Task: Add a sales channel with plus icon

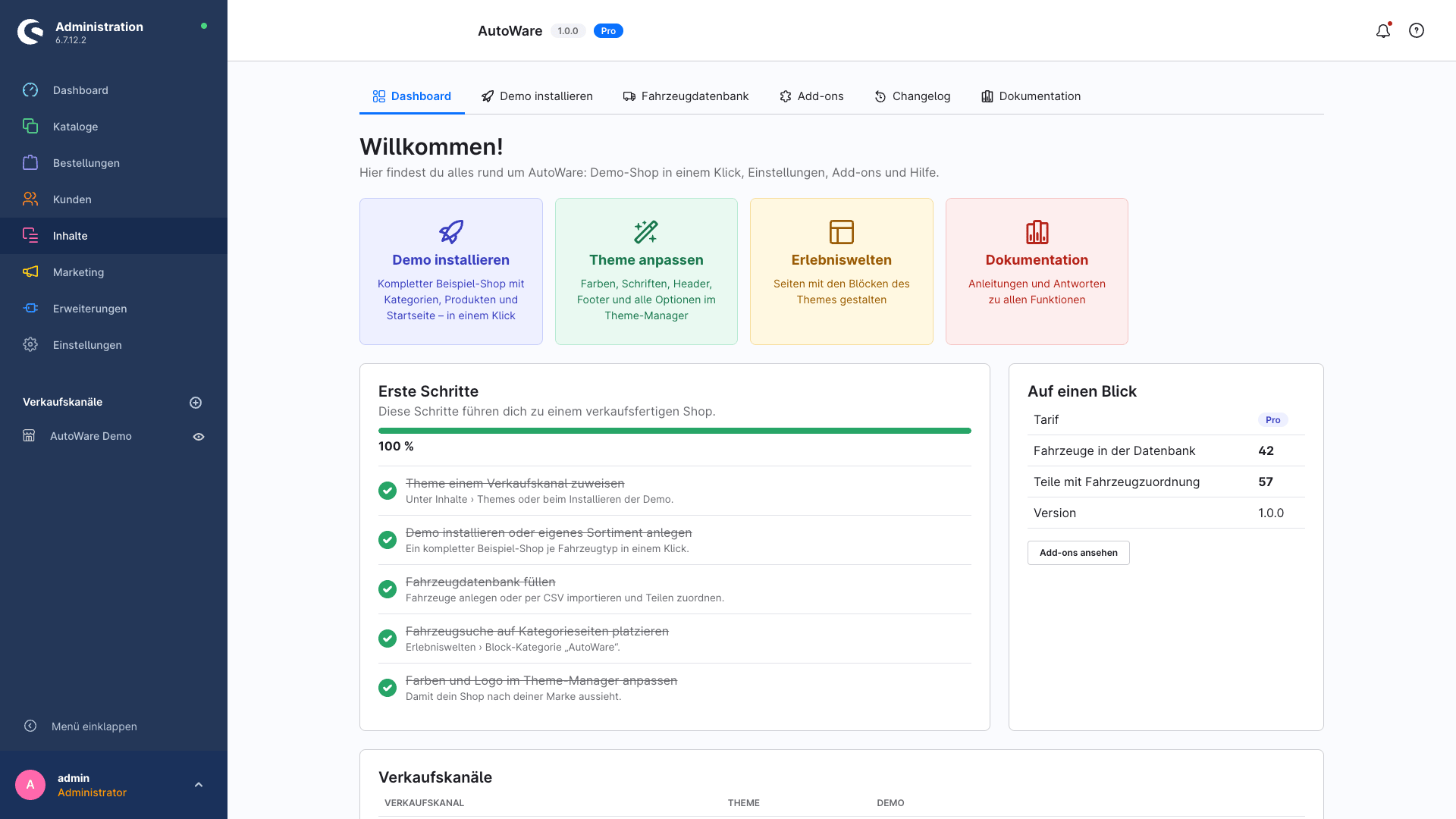Action: click(x=196, y=403)
